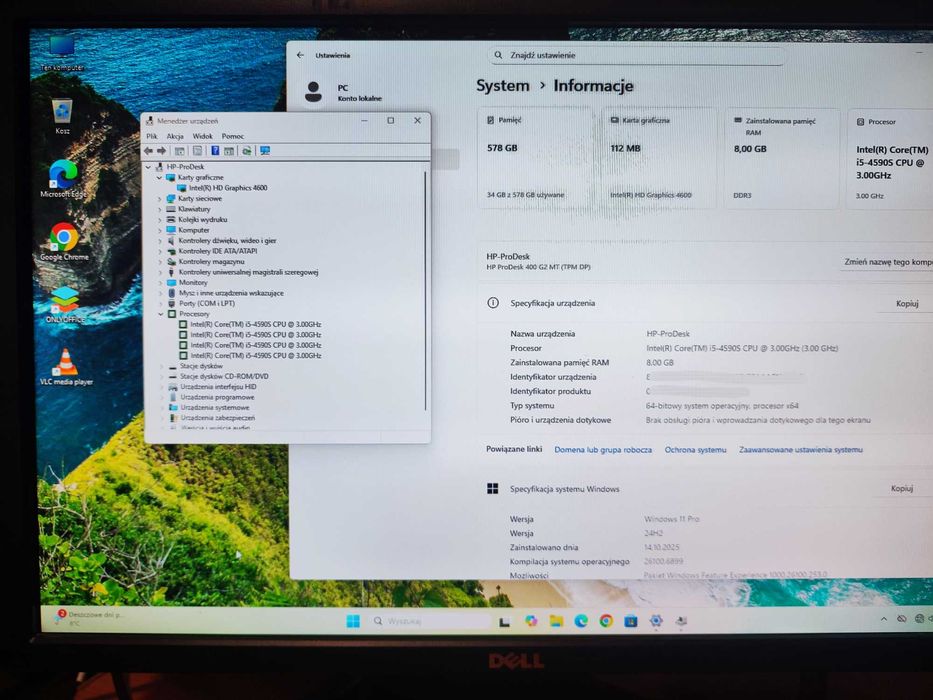933x700 pixels.
Task: Show hidden tray icons chevron
Action: coord(884,619)
